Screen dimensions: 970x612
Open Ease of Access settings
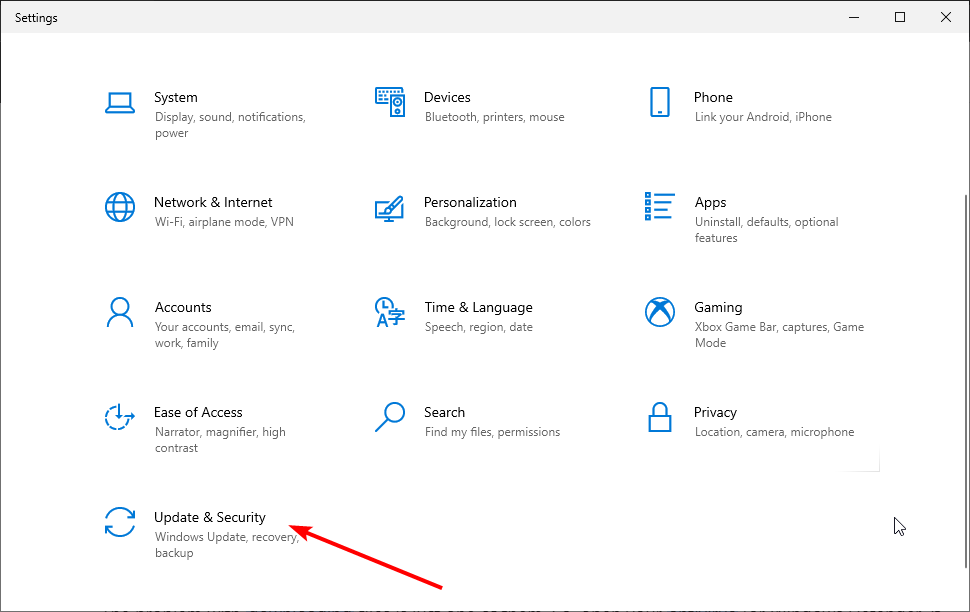(198, 412)
